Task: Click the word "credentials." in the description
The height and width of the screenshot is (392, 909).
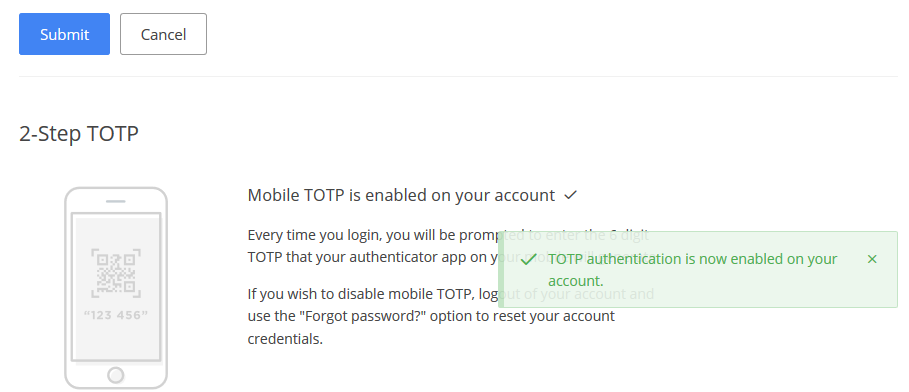Action: pos(285,339)
